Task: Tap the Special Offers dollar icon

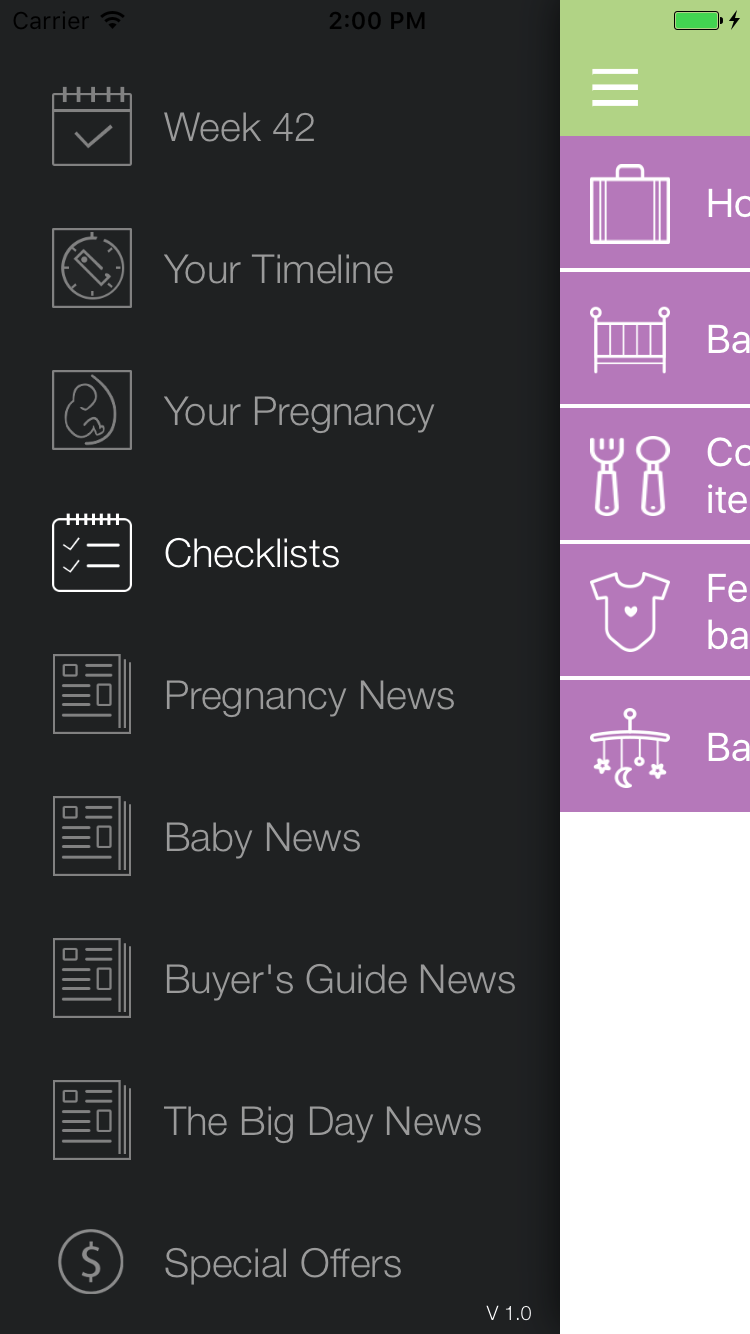Action: [x=91, y=1262]
